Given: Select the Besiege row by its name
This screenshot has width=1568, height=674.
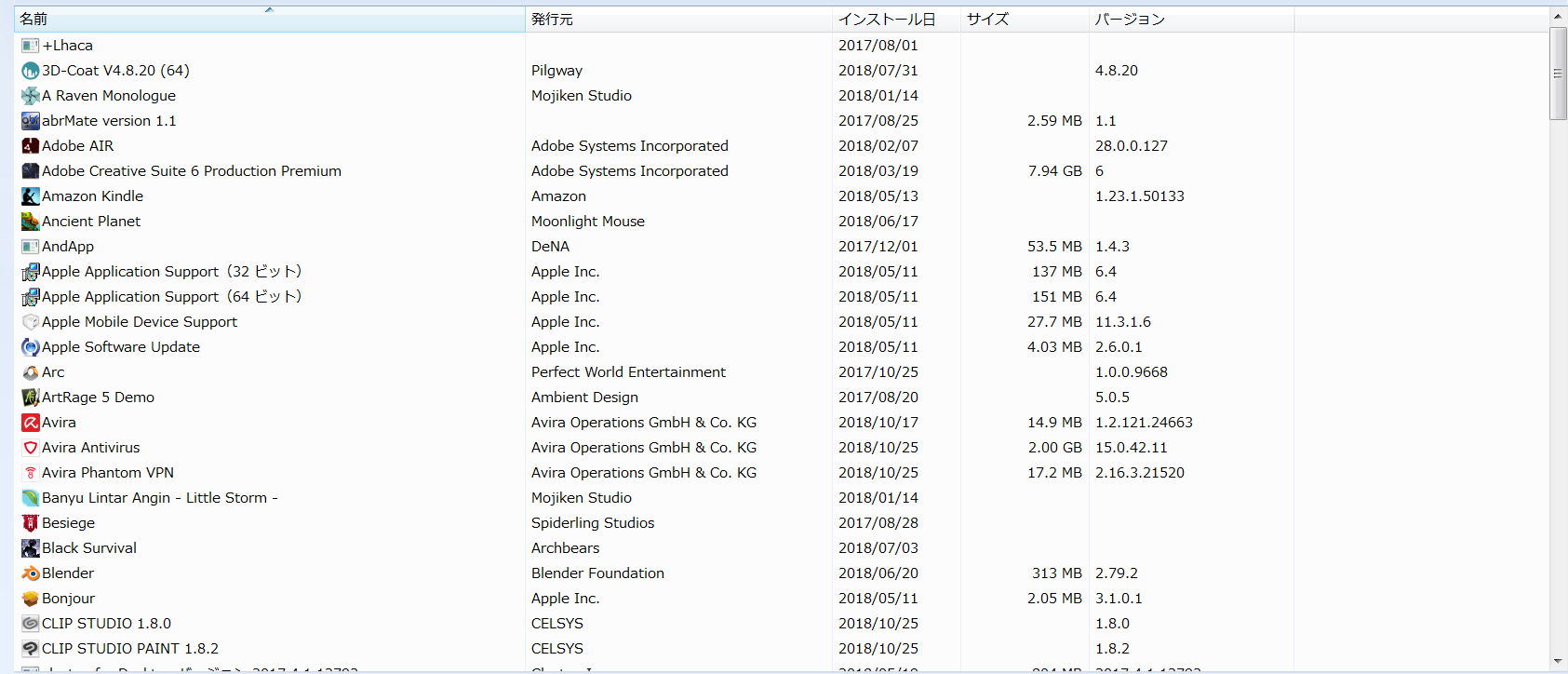Looking at the screenshot, I should point(68,523).
